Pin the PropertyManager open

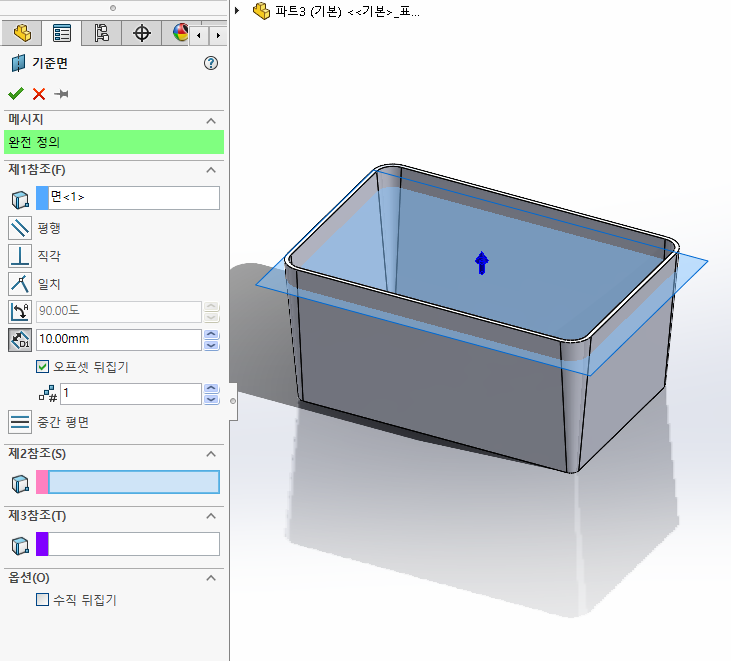pyautogui.click(x=61, y=94)
